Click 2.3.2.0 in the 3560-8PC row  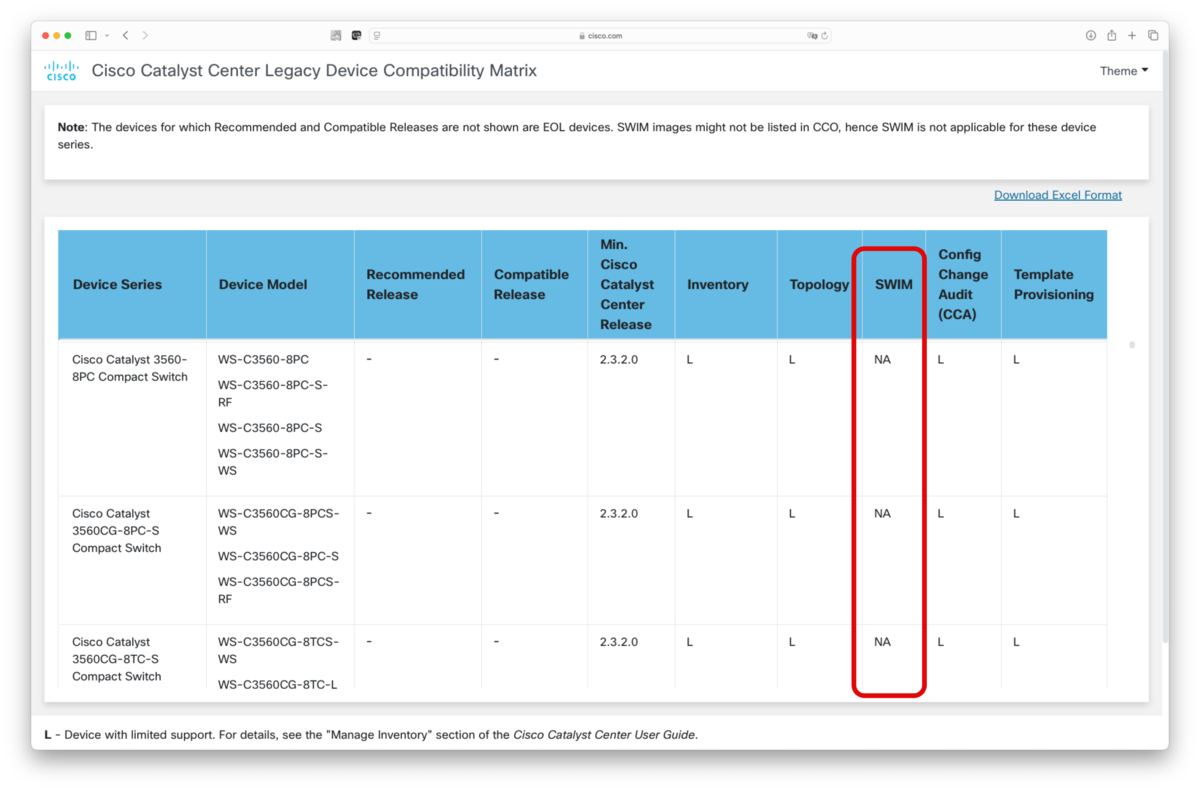(619, 359)
